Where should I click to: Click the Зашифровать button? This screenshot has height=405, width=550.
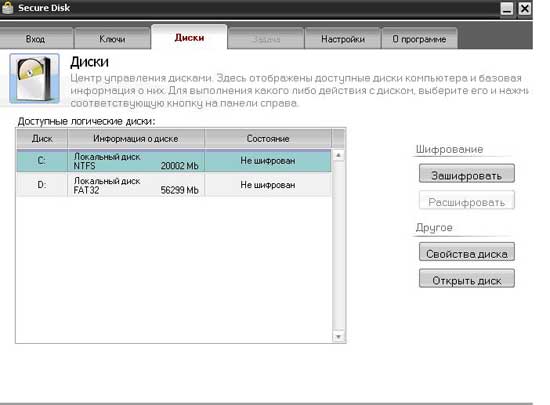coord(467,174)
